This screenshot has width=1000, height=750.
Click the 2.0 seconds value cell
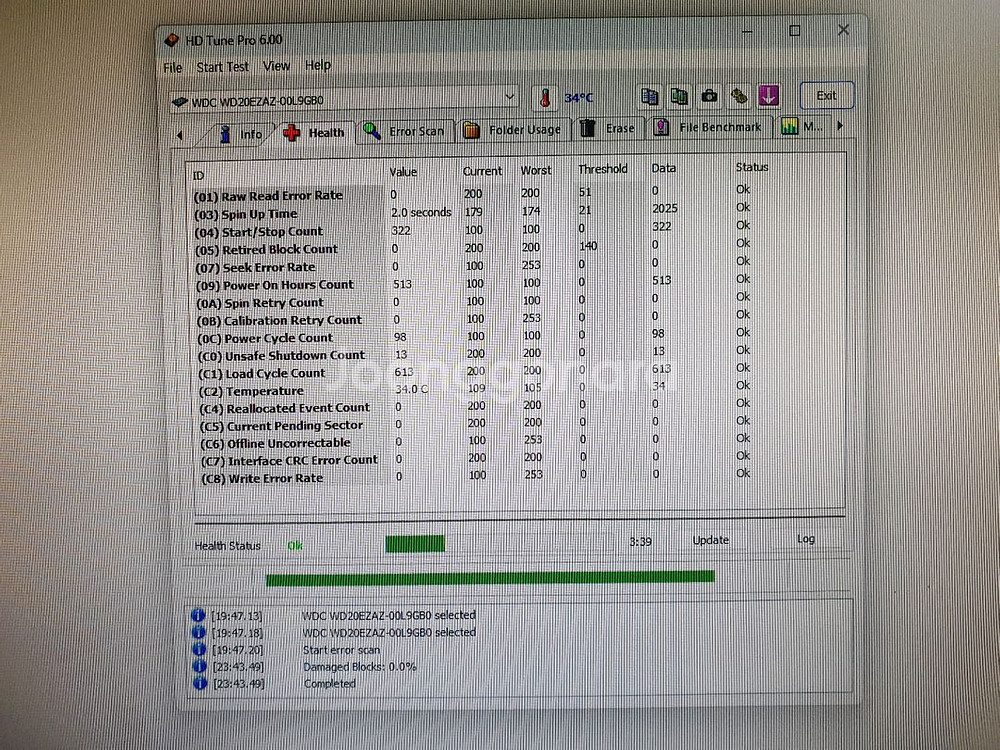(x=421, y=212)
